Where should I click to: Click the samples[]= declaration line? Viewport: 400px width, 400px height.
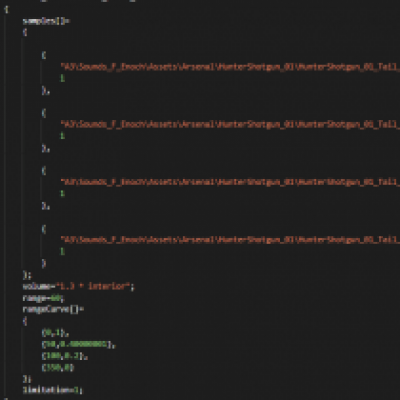tap(46, 21)
